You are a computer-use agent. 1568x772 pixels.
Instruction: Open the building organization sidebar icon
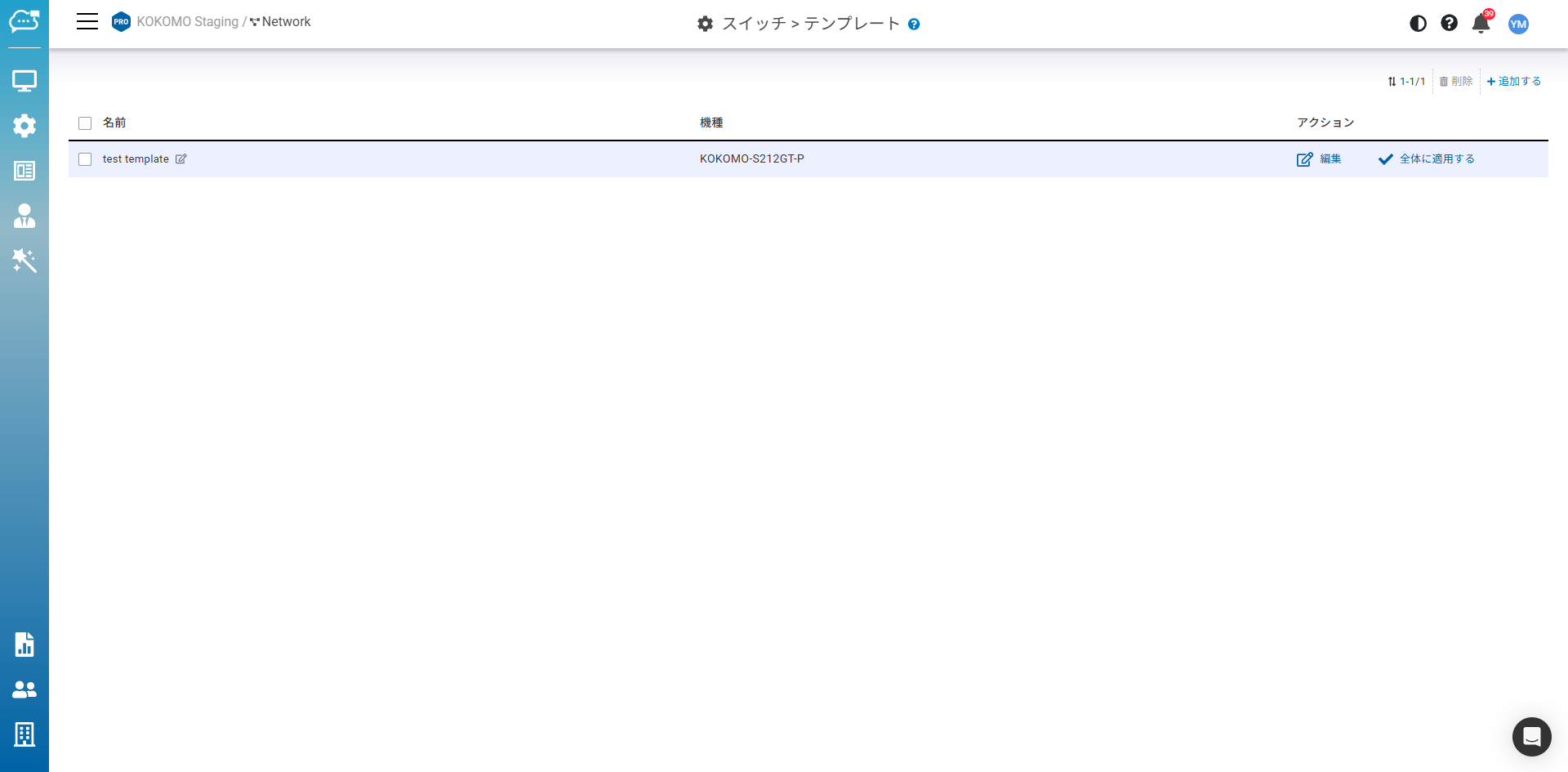point(24,734)
